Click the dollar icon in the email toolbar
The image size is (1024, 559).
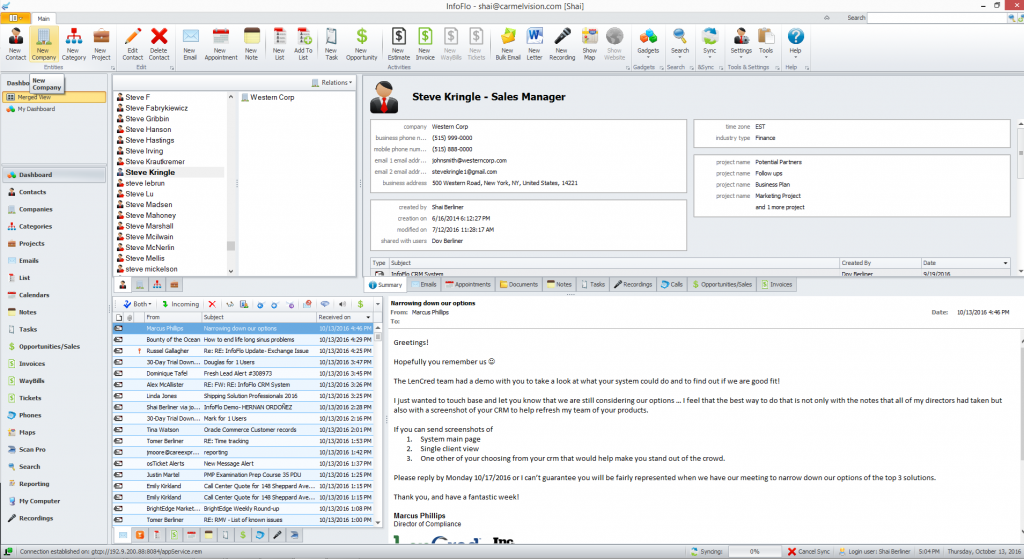[x=360, y=304]
